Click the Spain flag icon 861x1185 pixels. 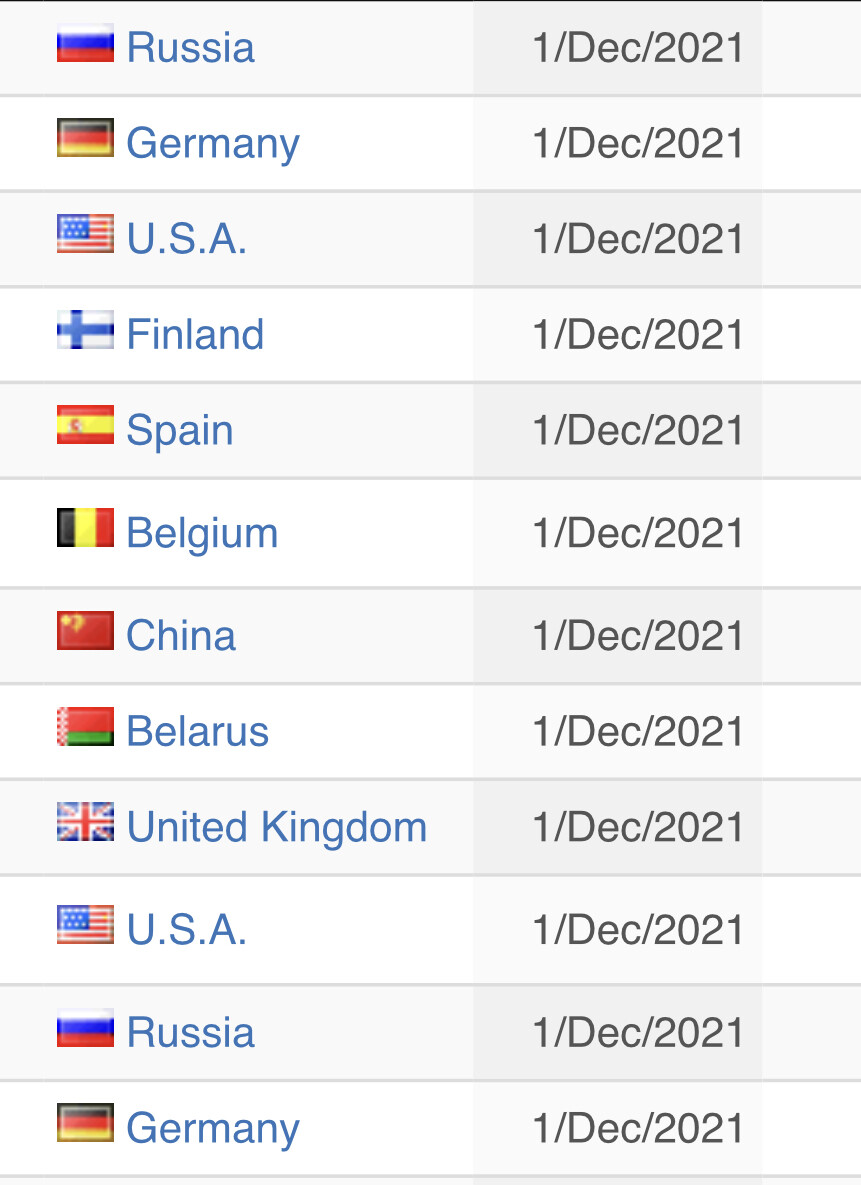(x=85, y=425)
